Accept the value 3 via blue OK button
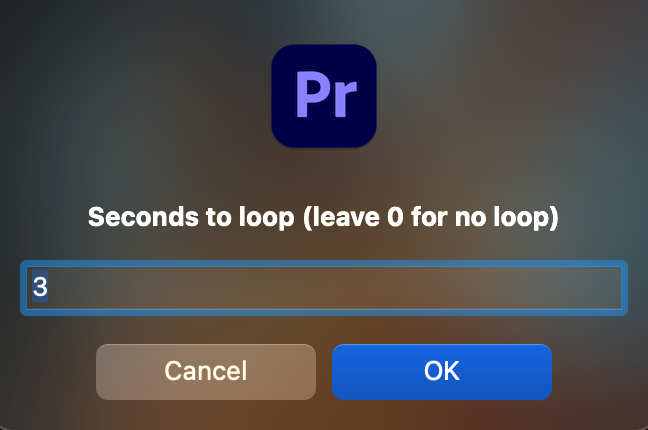648x430 pixels. tap(441, 371)
